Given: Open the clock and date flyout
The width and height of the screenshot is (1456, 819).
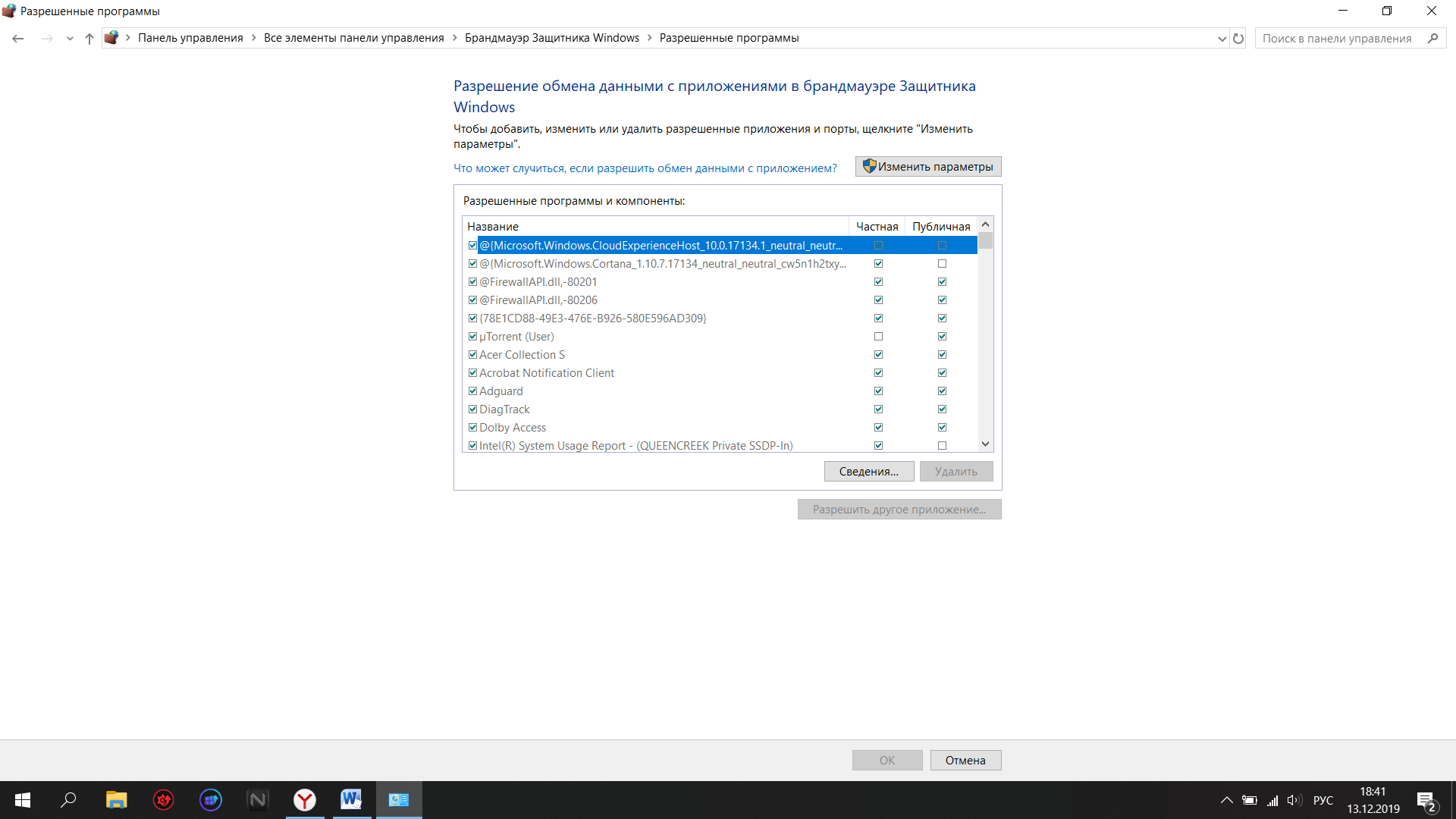Looking at the screenshot, I should [x=1373, y=800].
